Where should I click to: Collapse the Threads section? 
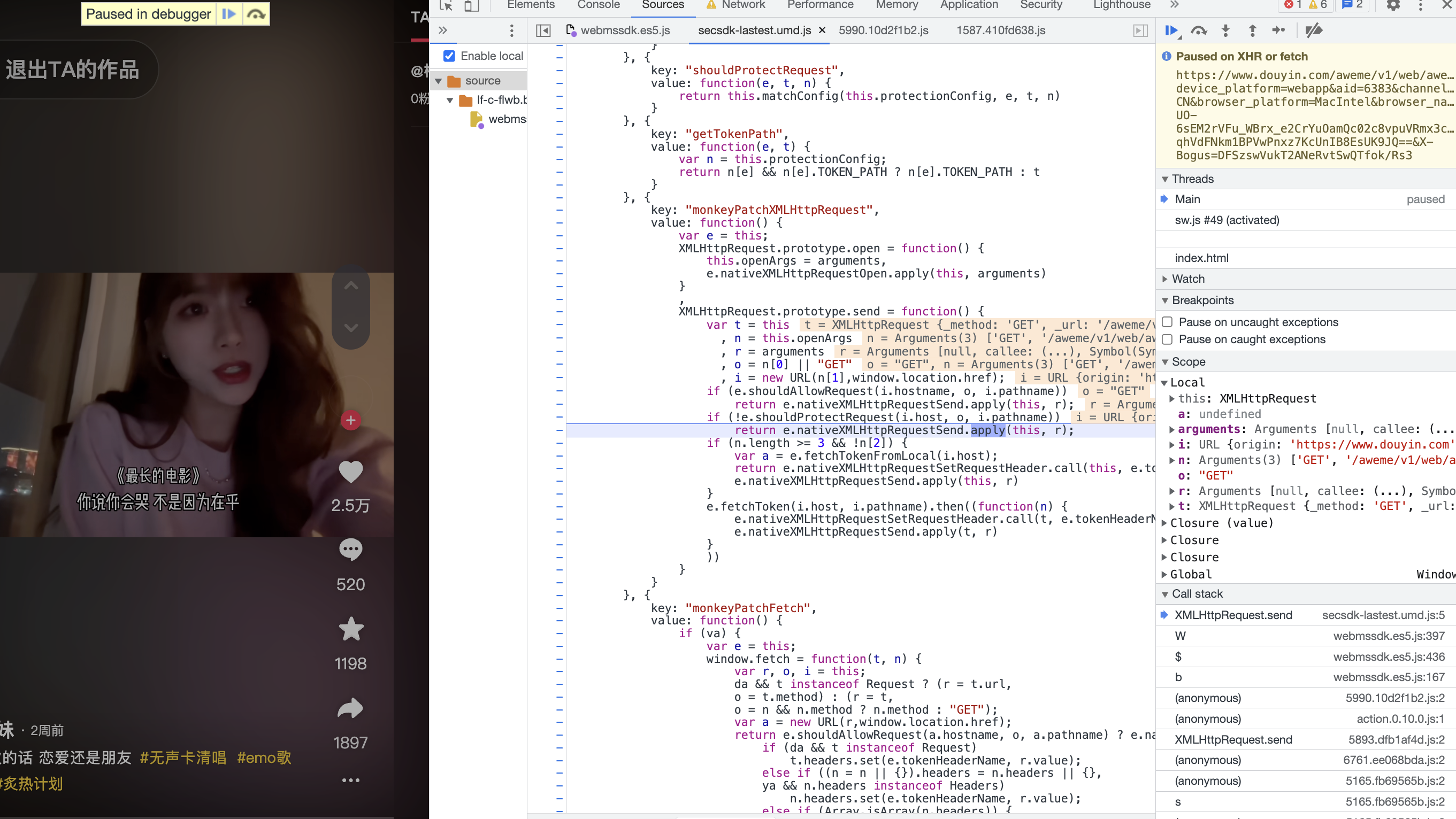pyautogui.click(x=1193, y=179)
